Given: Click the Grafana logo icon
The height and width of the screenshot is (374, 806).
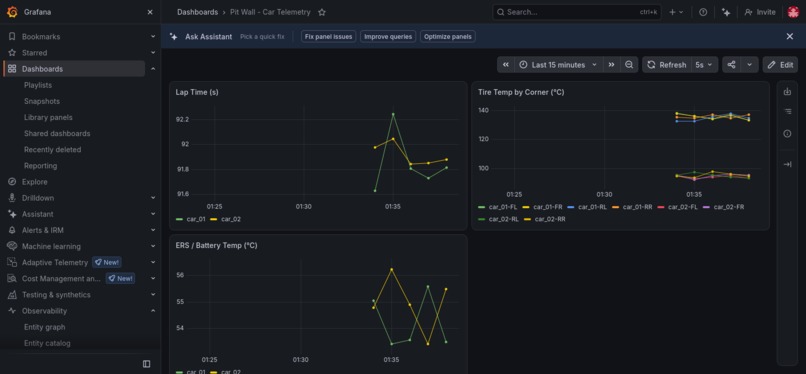Looking at the screenshot, I should (x=12, y=12).
